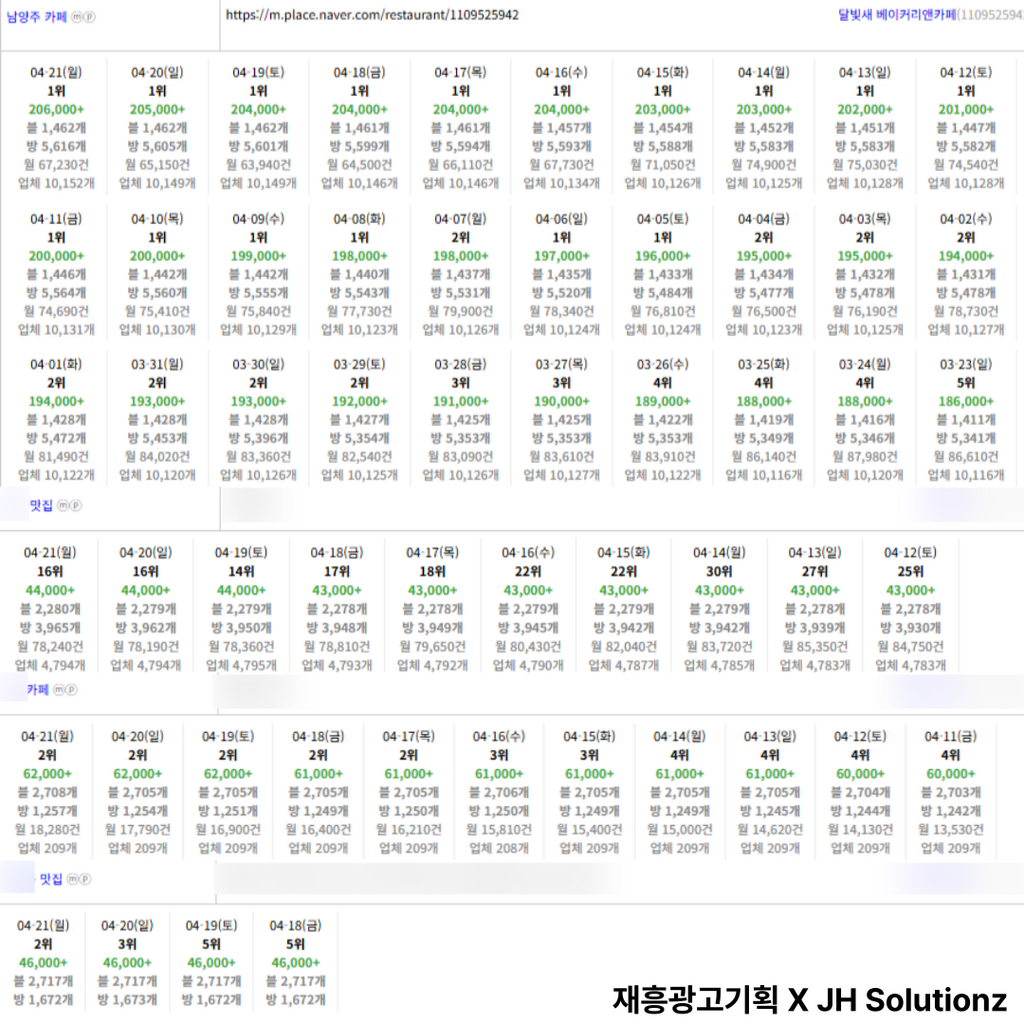Select the 206,000+ search volume value
Viewport: 1024px width, 1024px height.
click(56, 110)
